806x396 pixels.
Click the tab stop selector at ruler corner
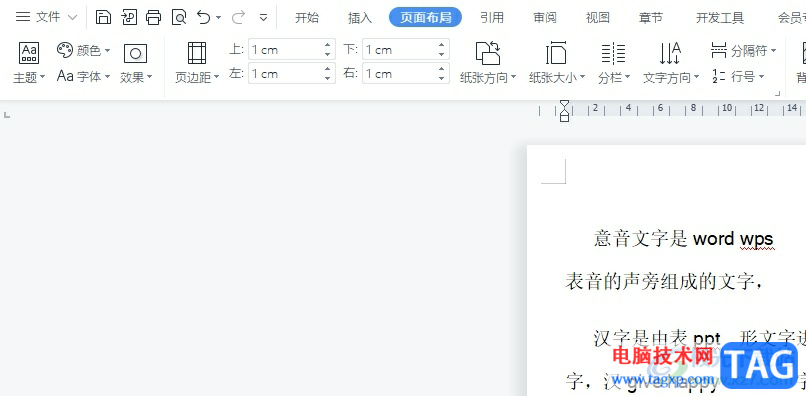(7, 114)
